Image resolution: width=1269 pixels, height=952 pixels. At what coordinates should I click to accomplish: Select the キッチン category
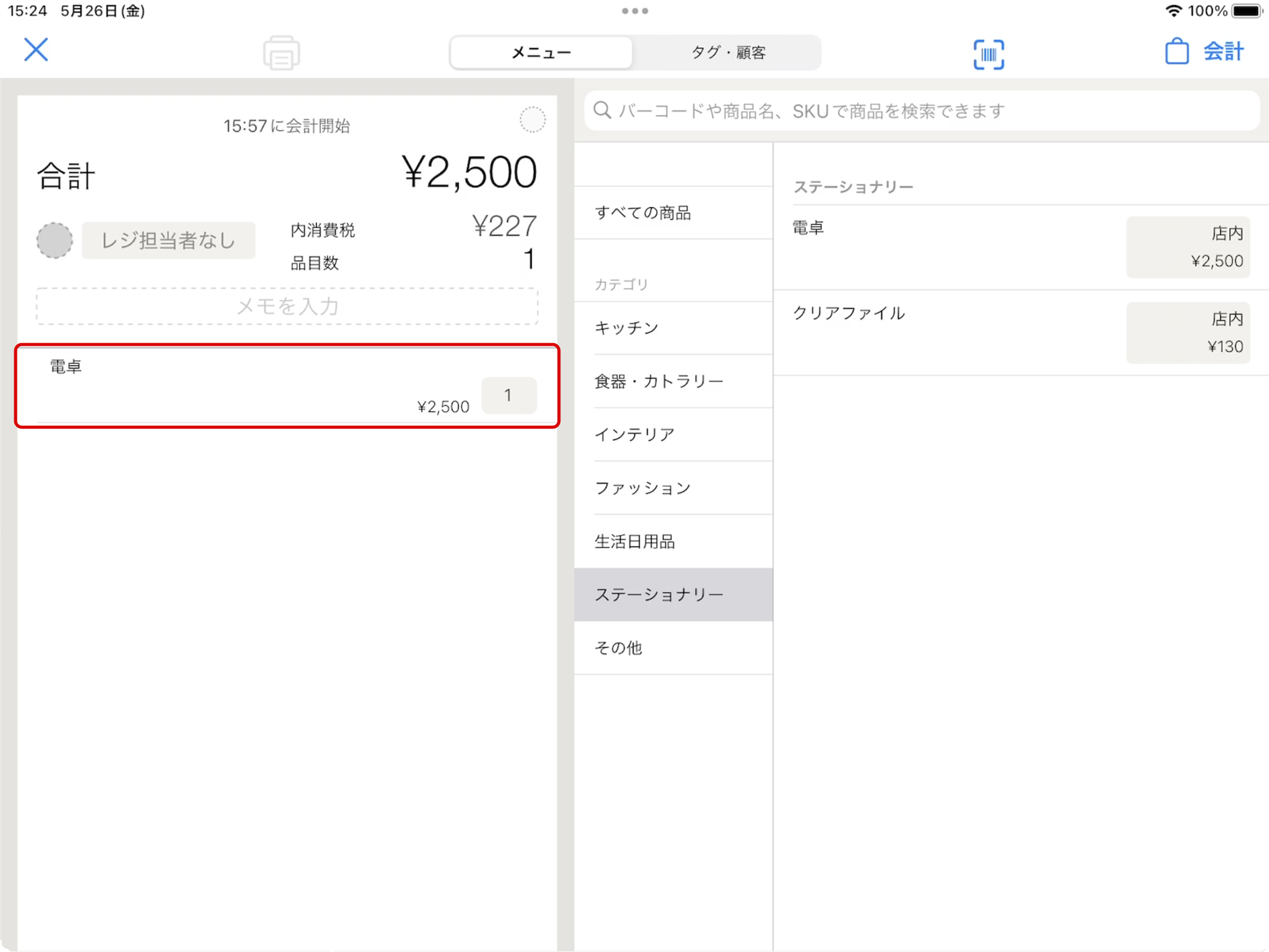pyautogui.click(x=673, y=328)
